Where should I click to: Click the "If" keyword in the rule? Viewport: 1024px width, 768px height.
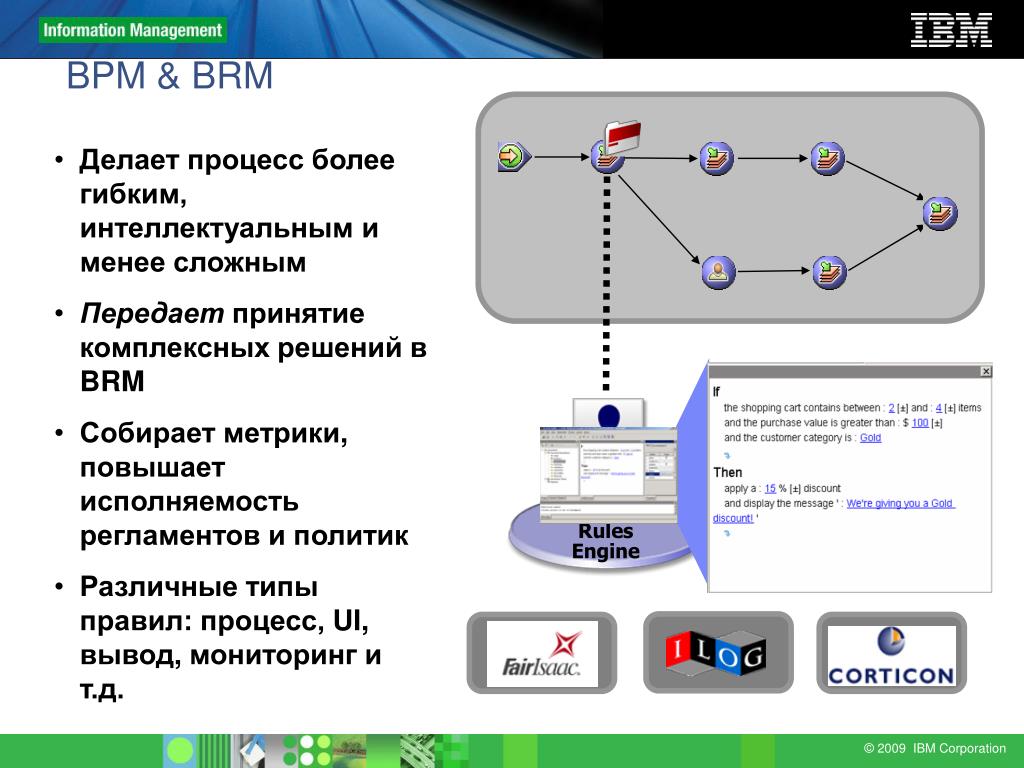716,392
